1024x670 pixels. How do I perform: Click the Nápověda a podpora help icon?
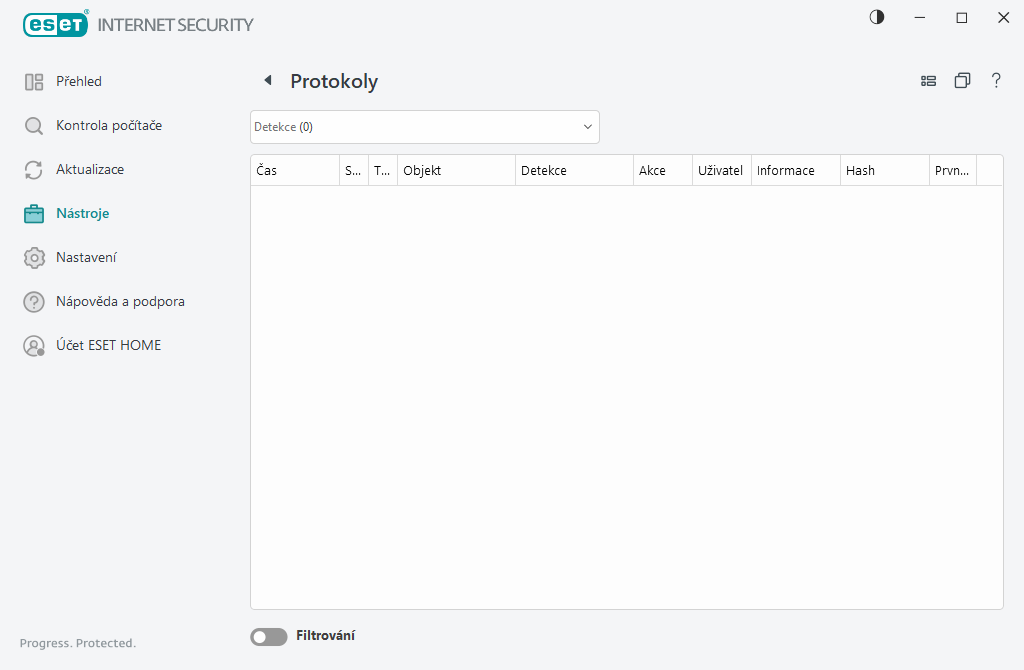tap(33, 301)
